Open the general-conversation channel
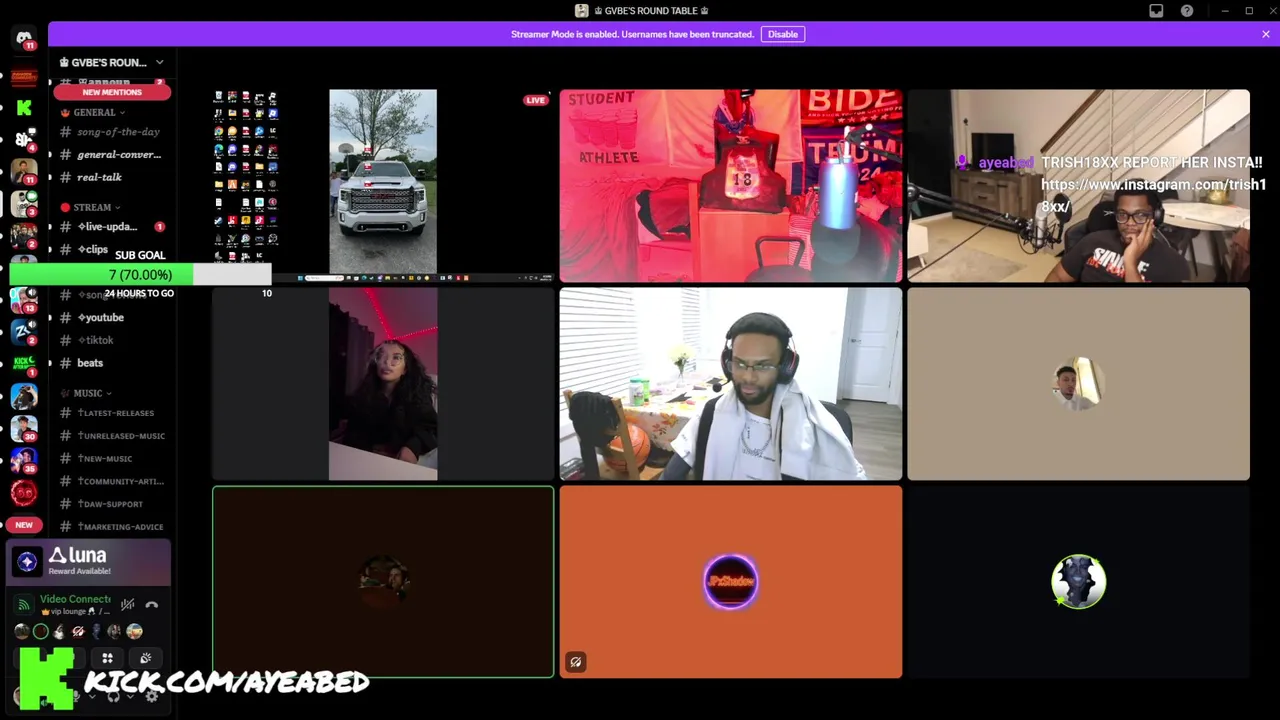1280x720 pixels. (112, 155)
